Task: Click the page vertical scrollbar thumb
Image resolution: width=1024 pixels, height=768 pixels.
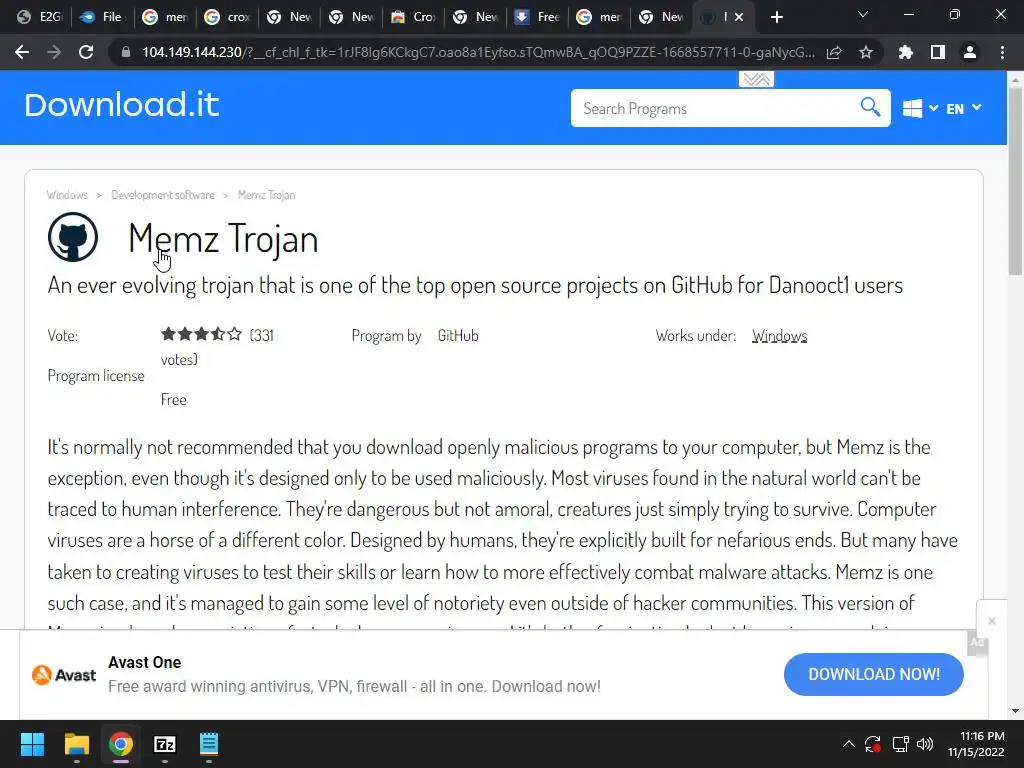Action: [1015, 180]
